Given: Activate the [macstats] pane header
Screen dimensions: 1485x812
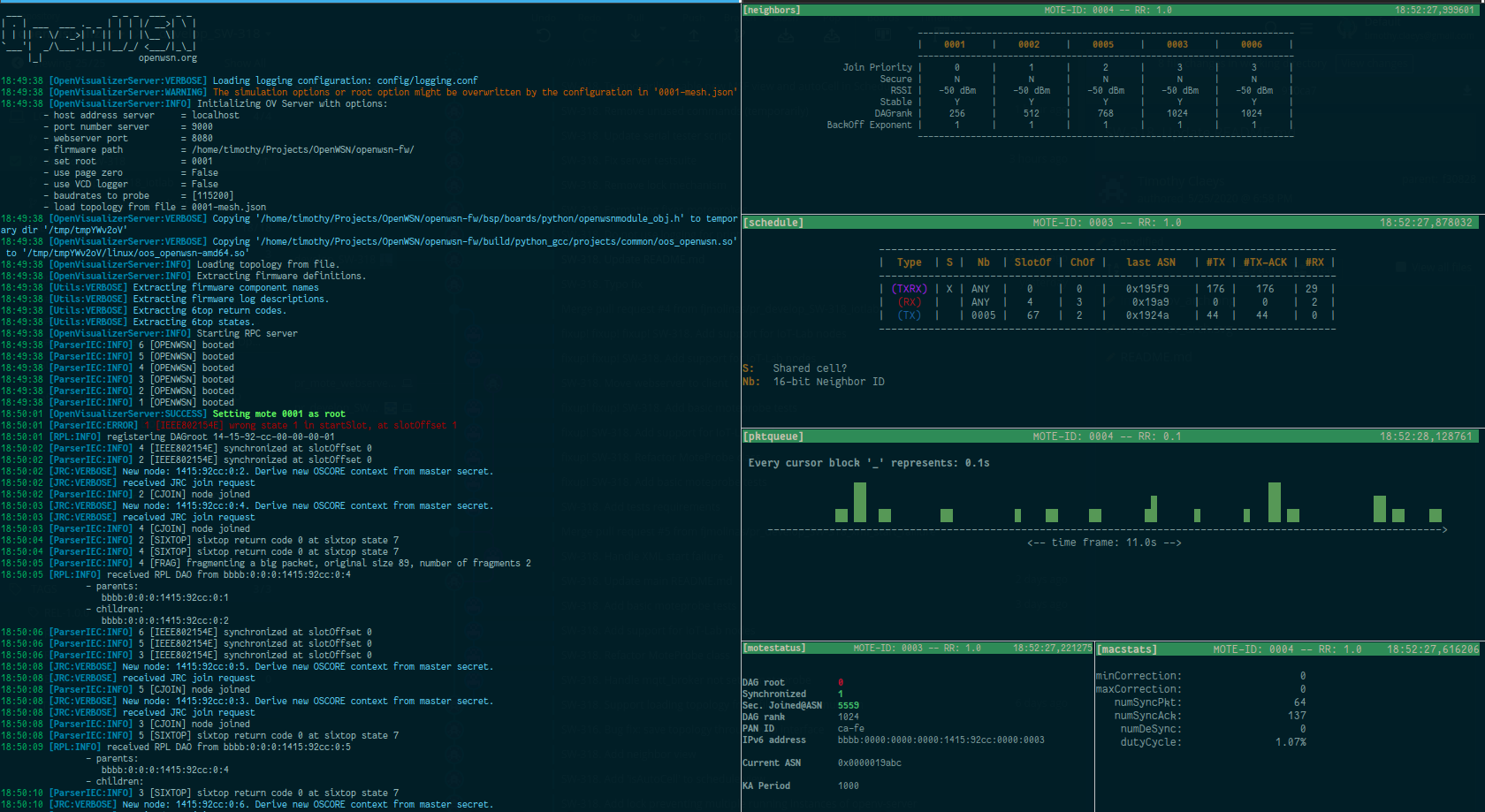Looking at the screenshot, I should click(1126, 649).
